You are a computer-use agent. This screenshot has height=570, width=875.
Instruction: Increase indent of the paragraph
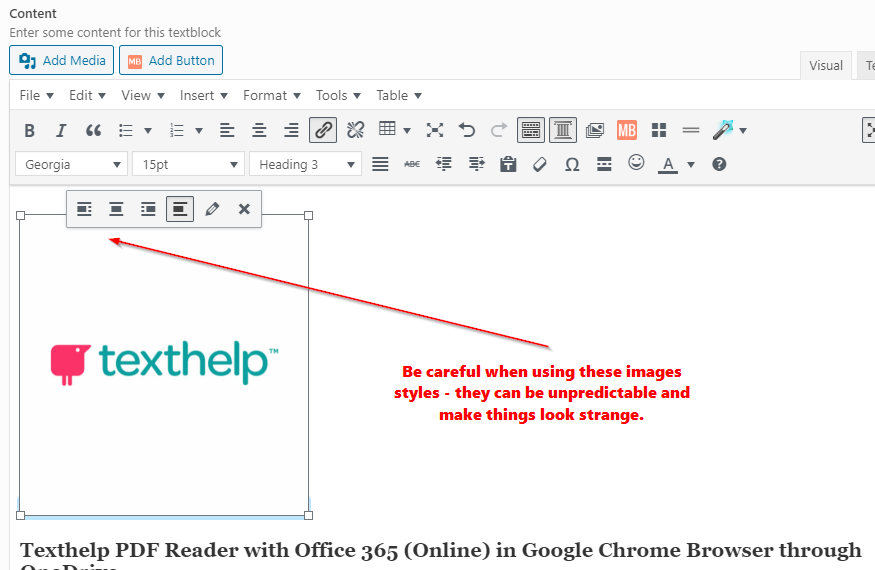476,164
